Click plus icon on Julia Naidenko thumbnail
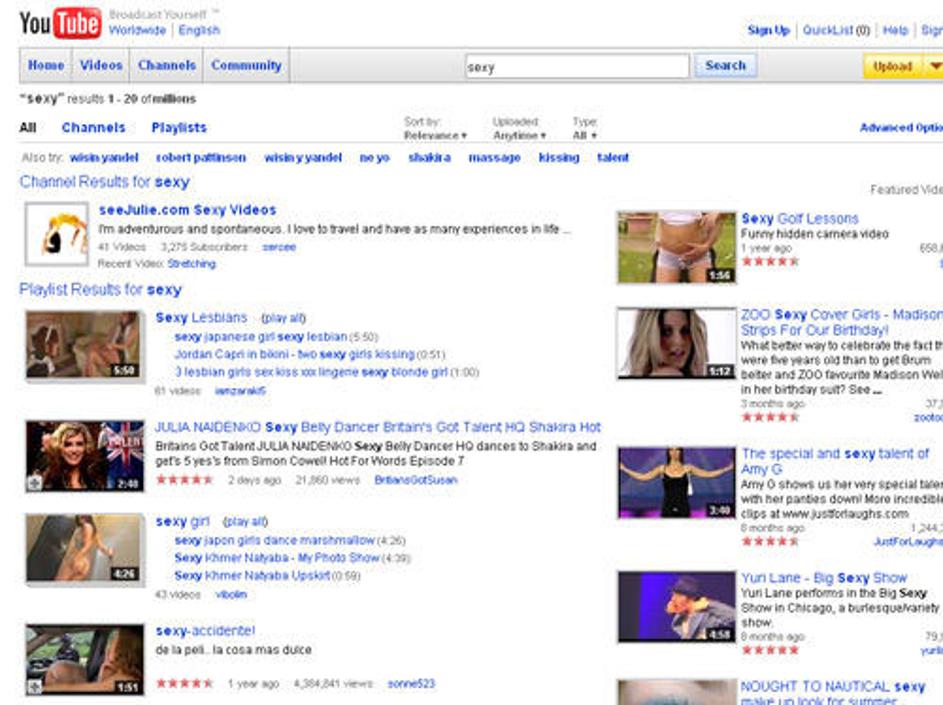The image size is (943, 705). pyautogui.click(x=35, y=482)
